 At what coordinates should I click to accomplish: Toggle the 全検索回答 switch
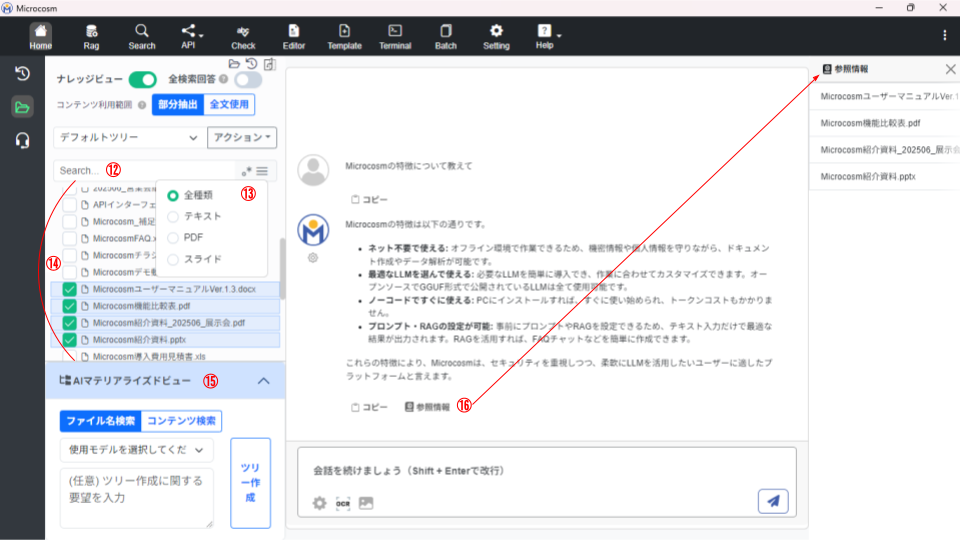247,80
